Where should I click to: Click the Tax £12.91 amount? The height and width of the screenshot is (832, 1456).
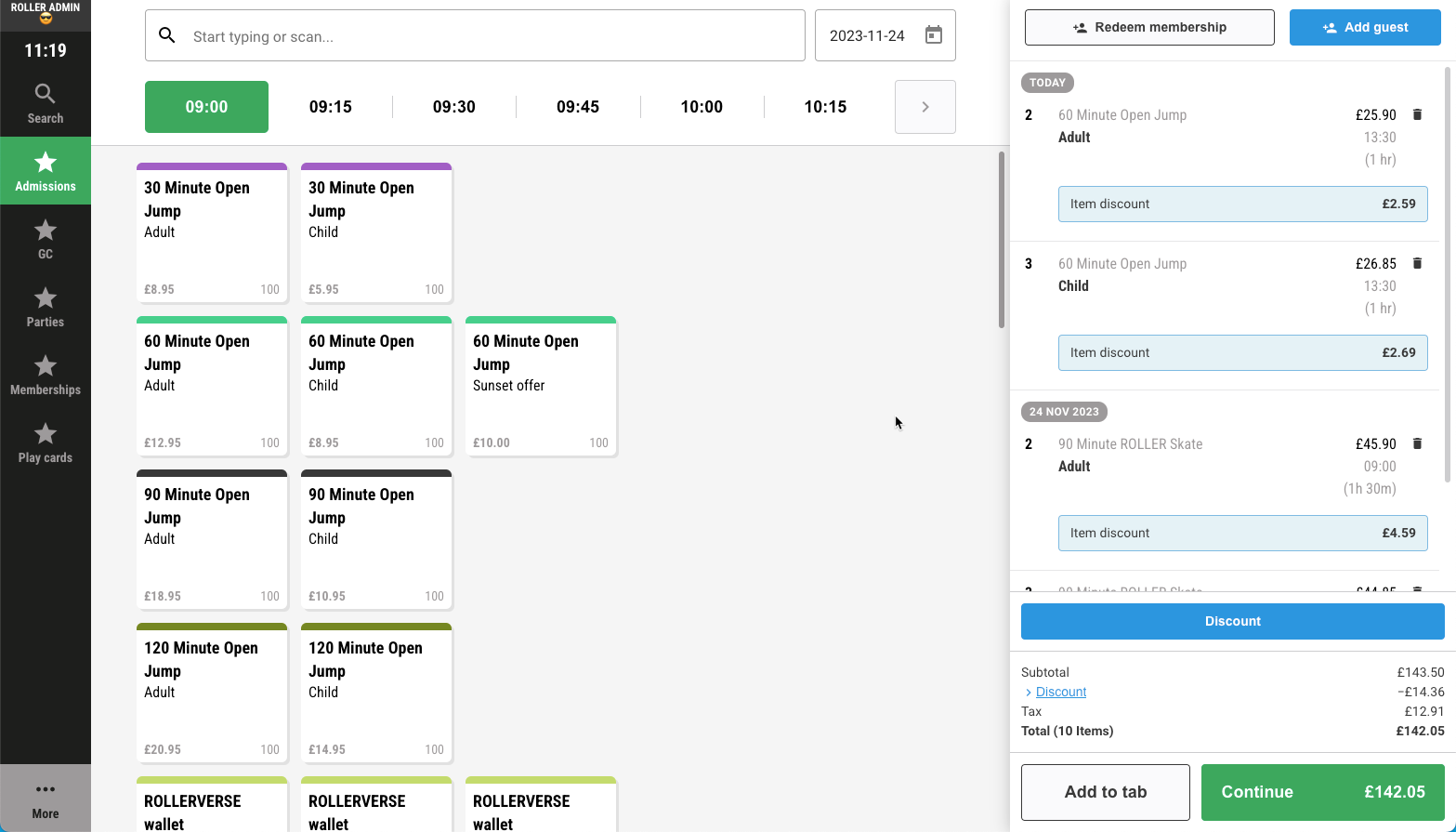pos(1424,711)
